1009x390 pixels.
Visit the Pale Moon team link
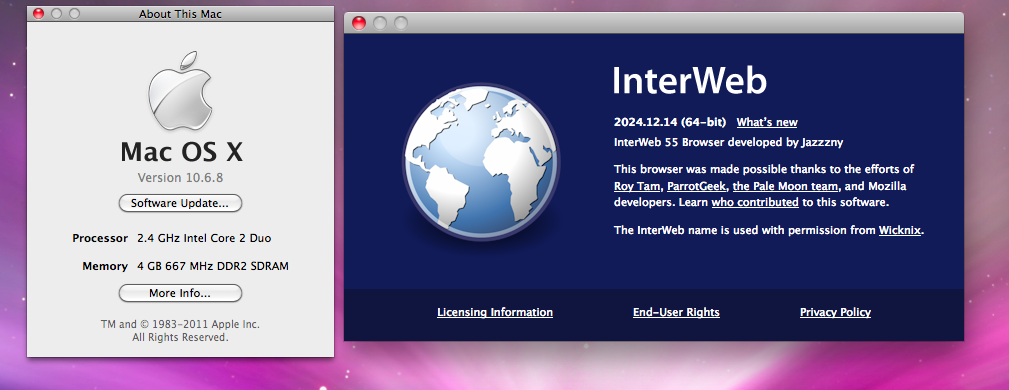click(786, 186)
